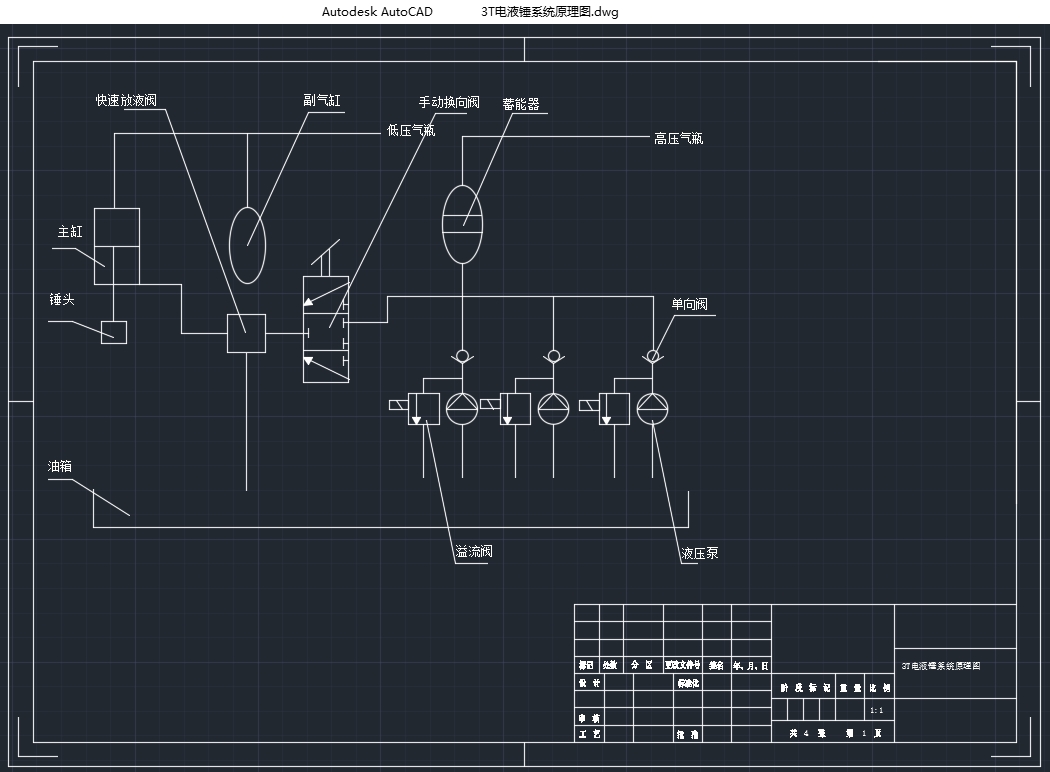The width and height of the screenshot is (1050, 772).
Task: Click the middle hydraulic pump circle
Action: (553, 408)
